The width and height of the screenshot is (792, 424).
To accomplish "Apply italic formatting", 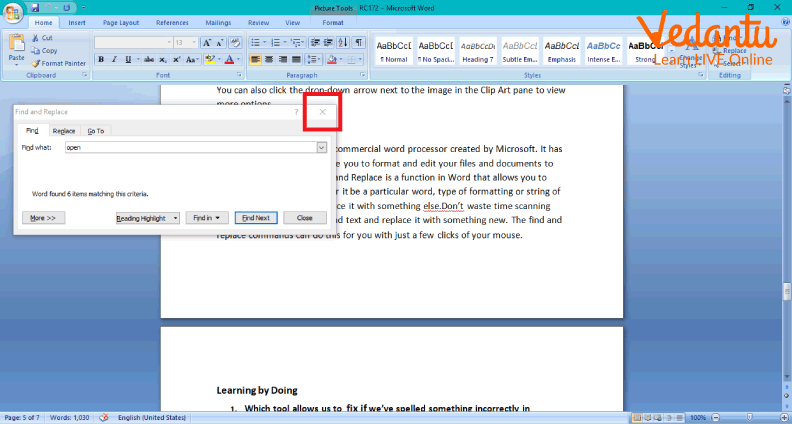I will coord(114,60).
